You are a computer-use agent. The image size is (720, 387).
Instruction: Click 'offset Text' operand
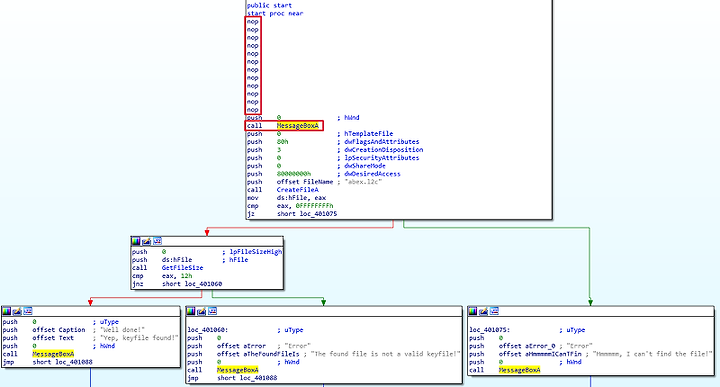(x=53, y=338)
